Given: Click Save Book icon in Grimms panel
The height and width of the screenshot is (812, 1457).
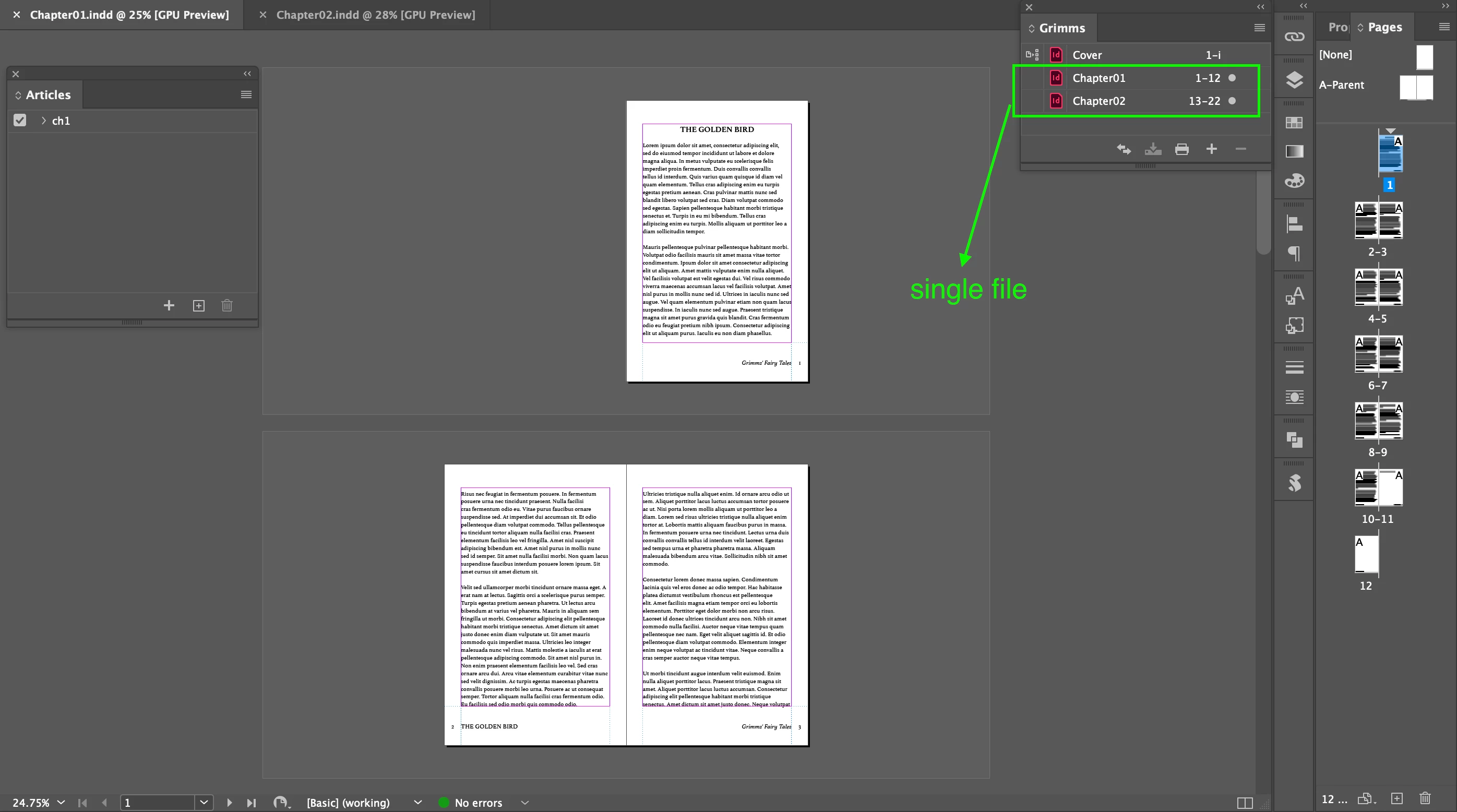Looking at the screenshot, I should pyautogui.click(x=1152, y=149).
